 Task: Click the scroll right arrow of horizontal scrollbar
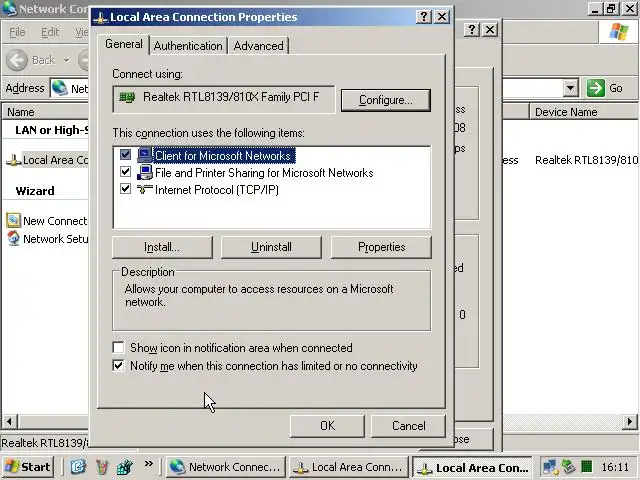tap(630, 421)
